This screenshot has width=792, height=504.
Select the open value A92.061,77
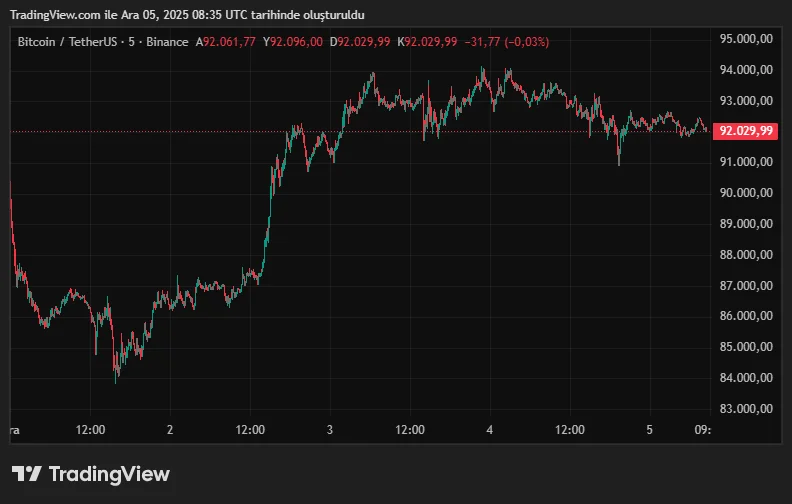pyautogui.click(x=225, y=42)
